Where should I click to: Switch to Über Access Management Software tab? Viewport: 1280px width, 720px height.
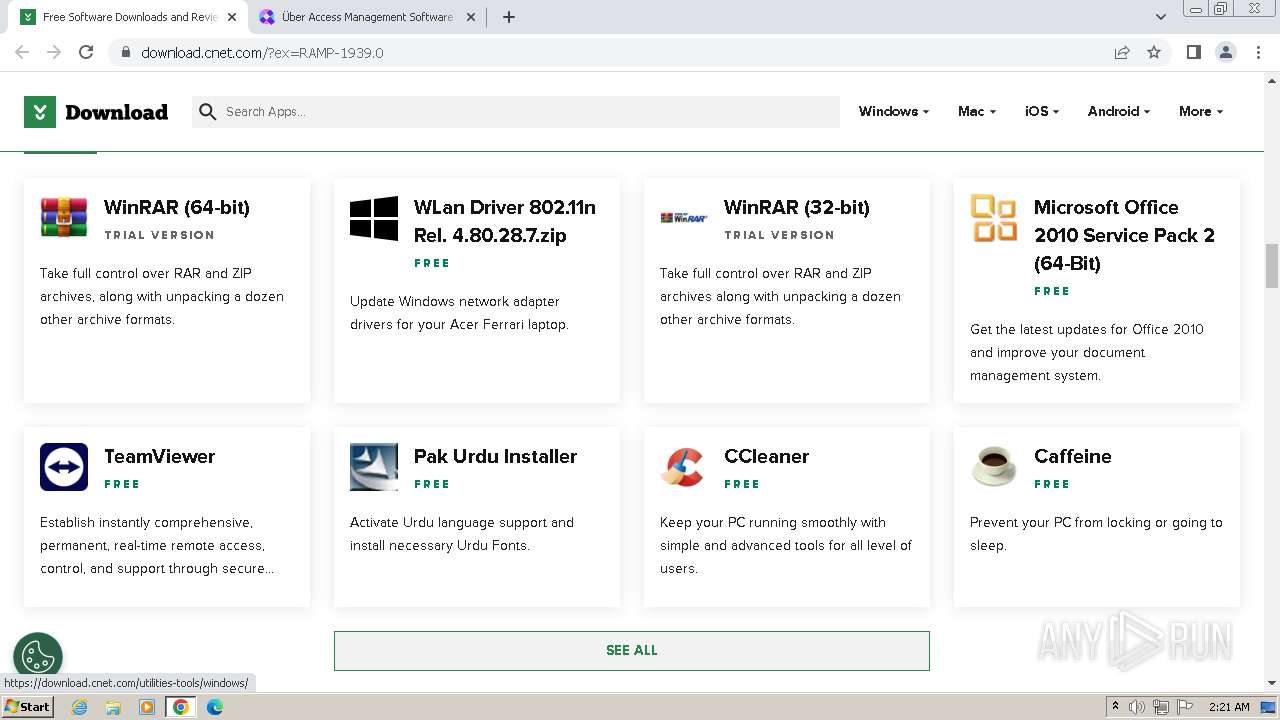click(x=367, y=17)
